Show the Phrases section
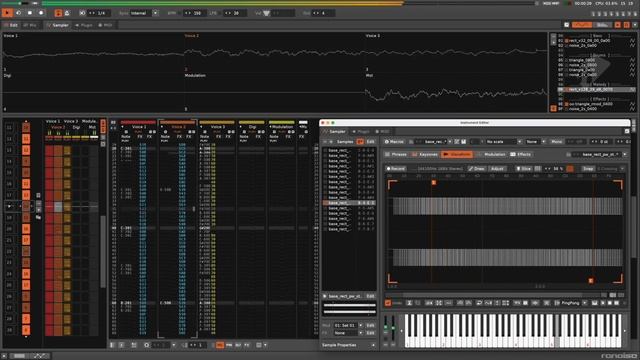Viewport: 640px width, 360px height. click(396, 155)
